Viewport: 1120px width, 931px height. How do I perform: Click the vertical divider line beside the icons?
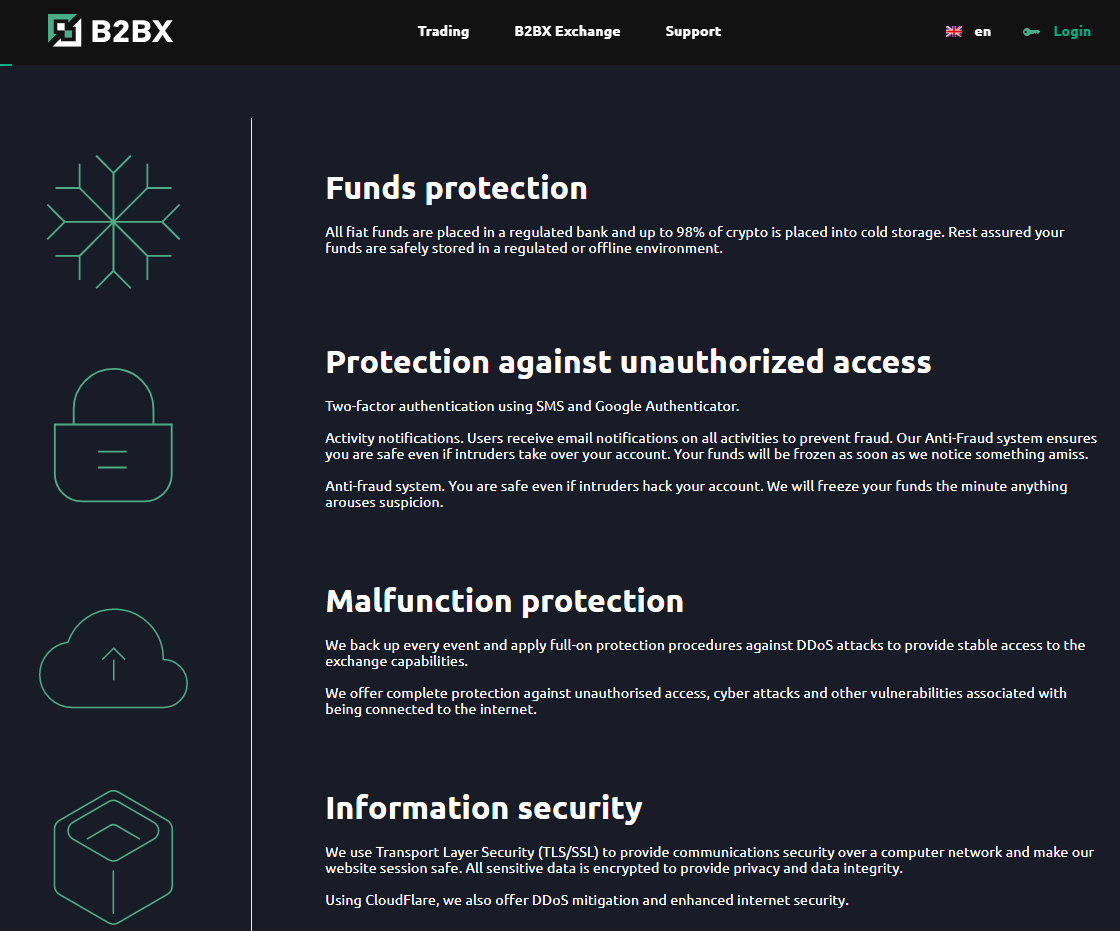tap(250, 520)
